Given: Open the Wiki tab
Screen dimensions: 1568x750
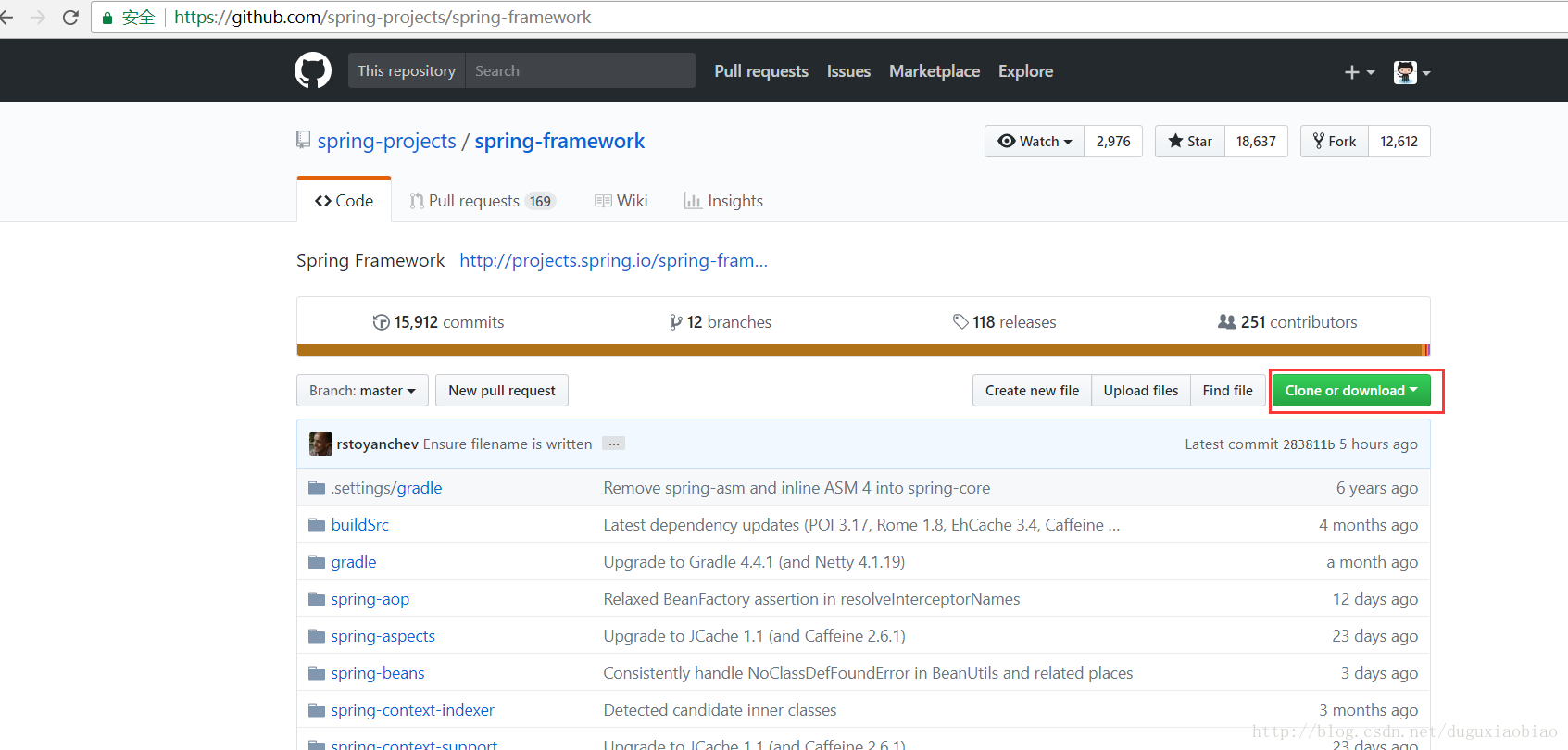Looking at the screenshot, I should point(621,201).
